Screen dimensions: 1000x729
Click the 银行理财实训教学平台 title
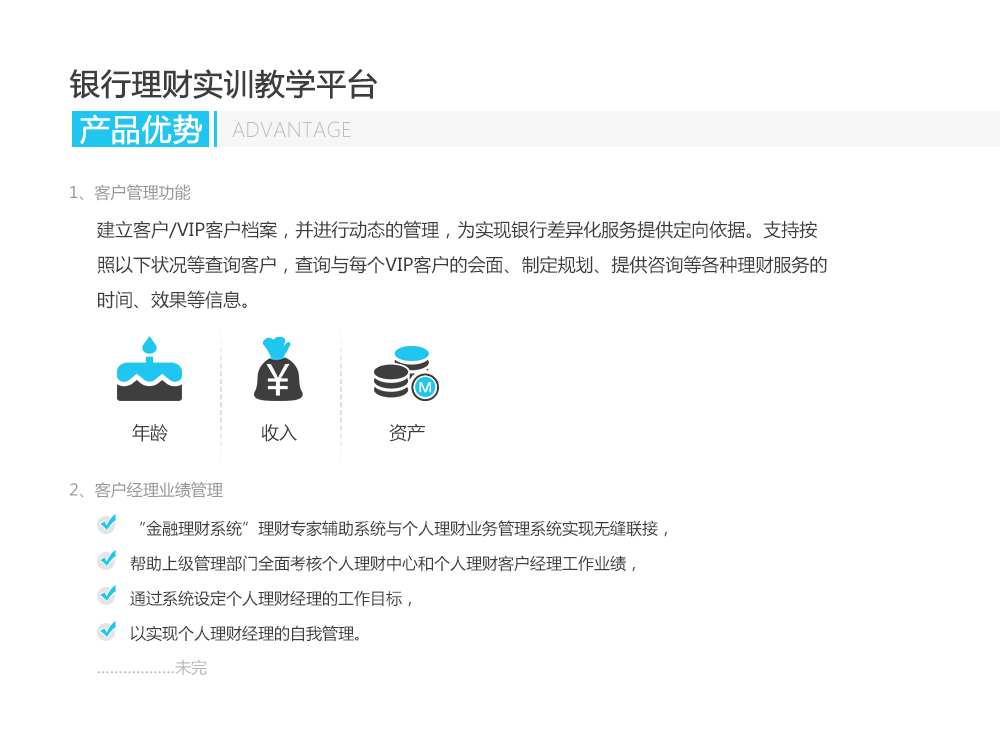223,85
